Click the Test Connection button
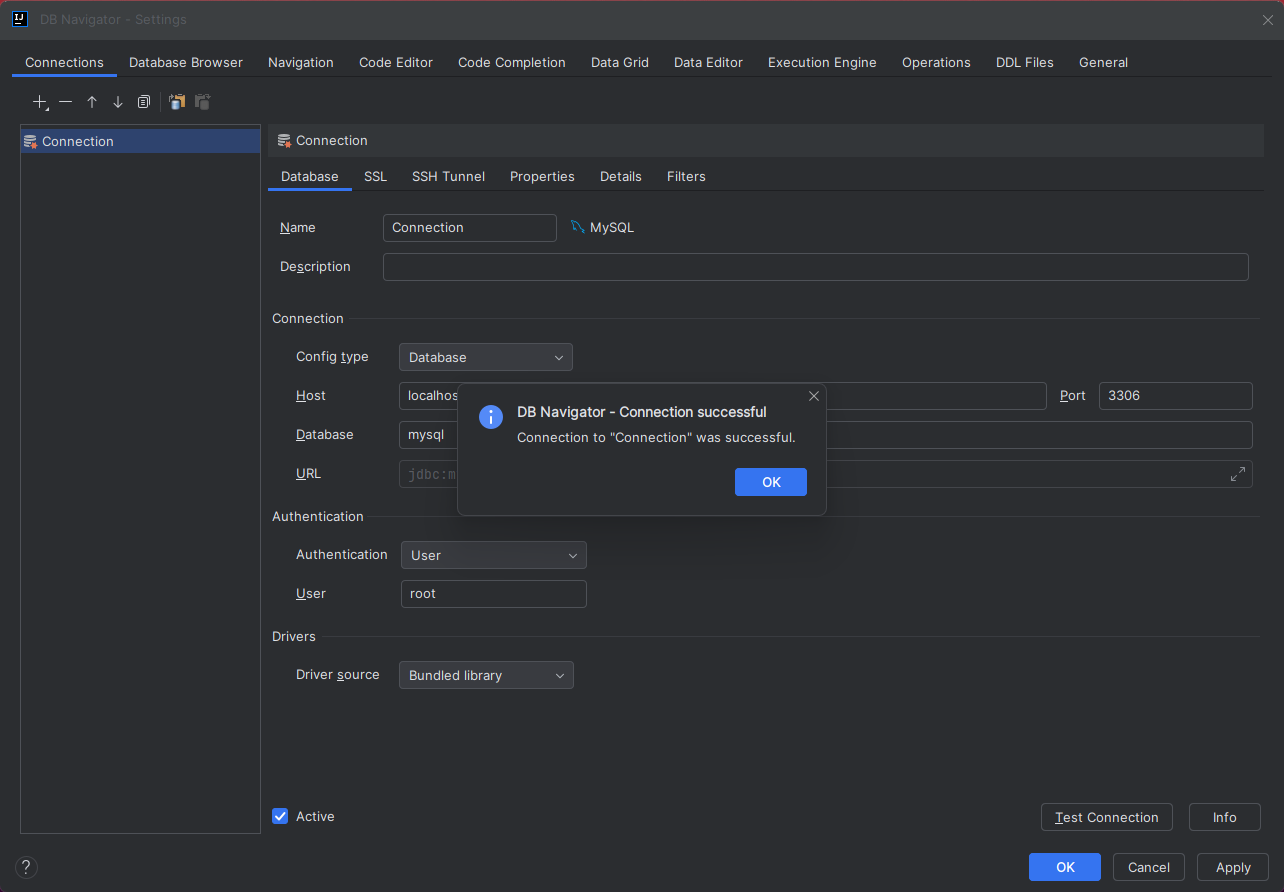Viewport: 1284px width, 892px height. point(1106,817)
